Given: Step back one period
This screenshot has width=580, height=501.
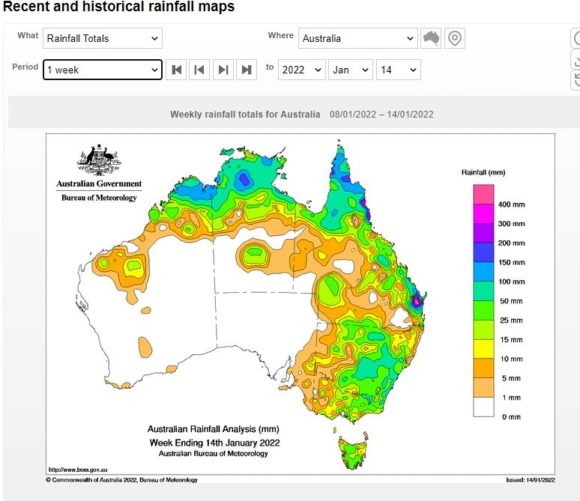Looking at the screenshot, I should click(199, 70).
